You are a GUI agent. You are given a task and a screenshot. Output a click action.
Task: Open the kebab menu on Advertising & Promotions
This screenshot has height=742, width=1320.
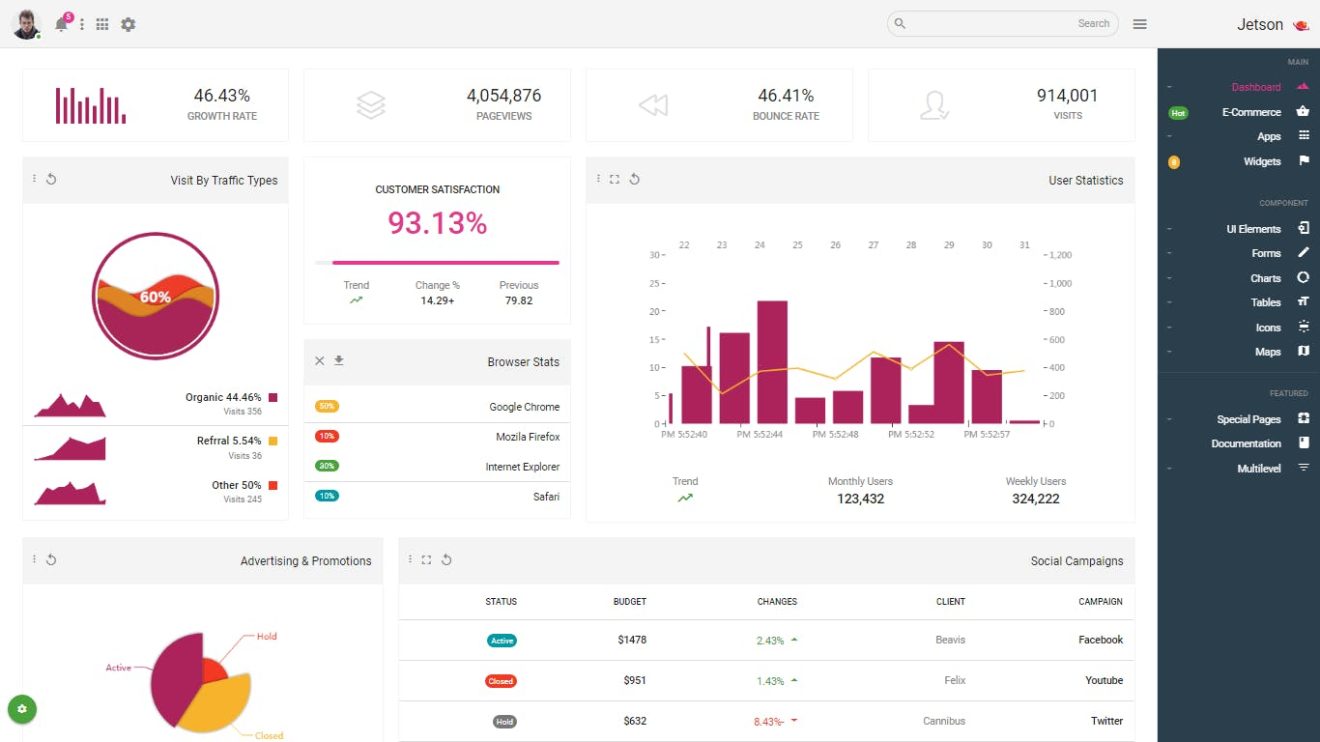pyautogui.click(x=34, y=560)
